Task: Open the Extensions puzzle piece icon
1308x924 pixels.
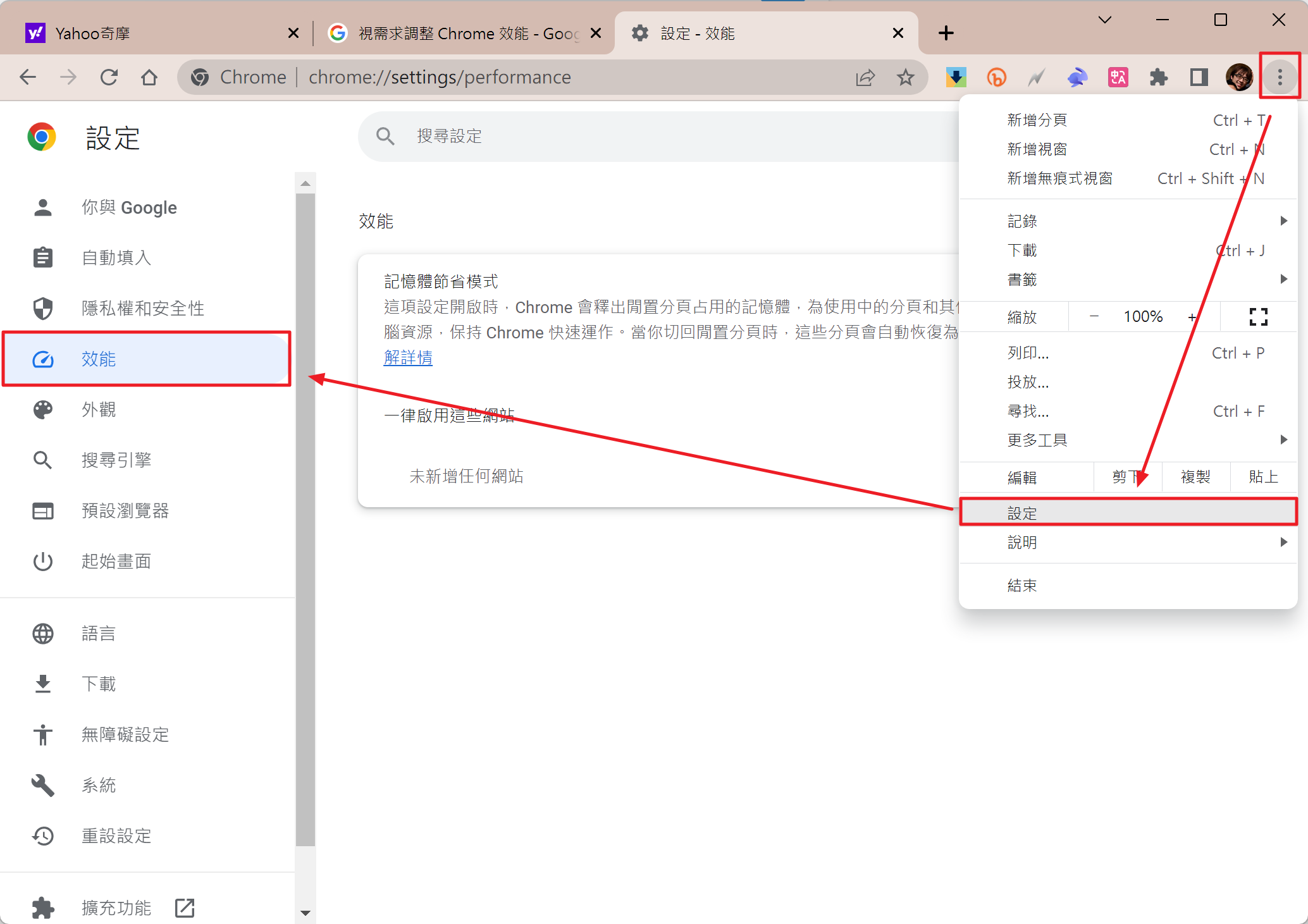Action: (1158, 77)
